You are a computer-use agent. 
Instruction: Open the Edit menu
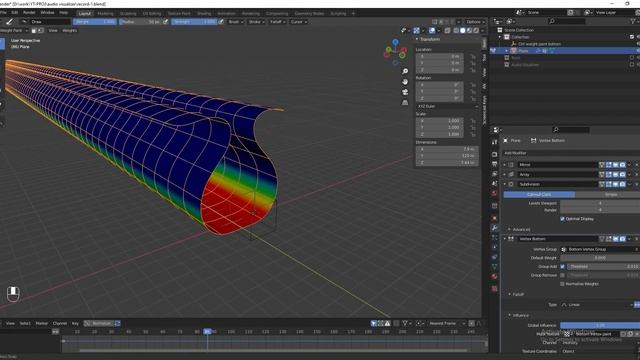point(14,13)
